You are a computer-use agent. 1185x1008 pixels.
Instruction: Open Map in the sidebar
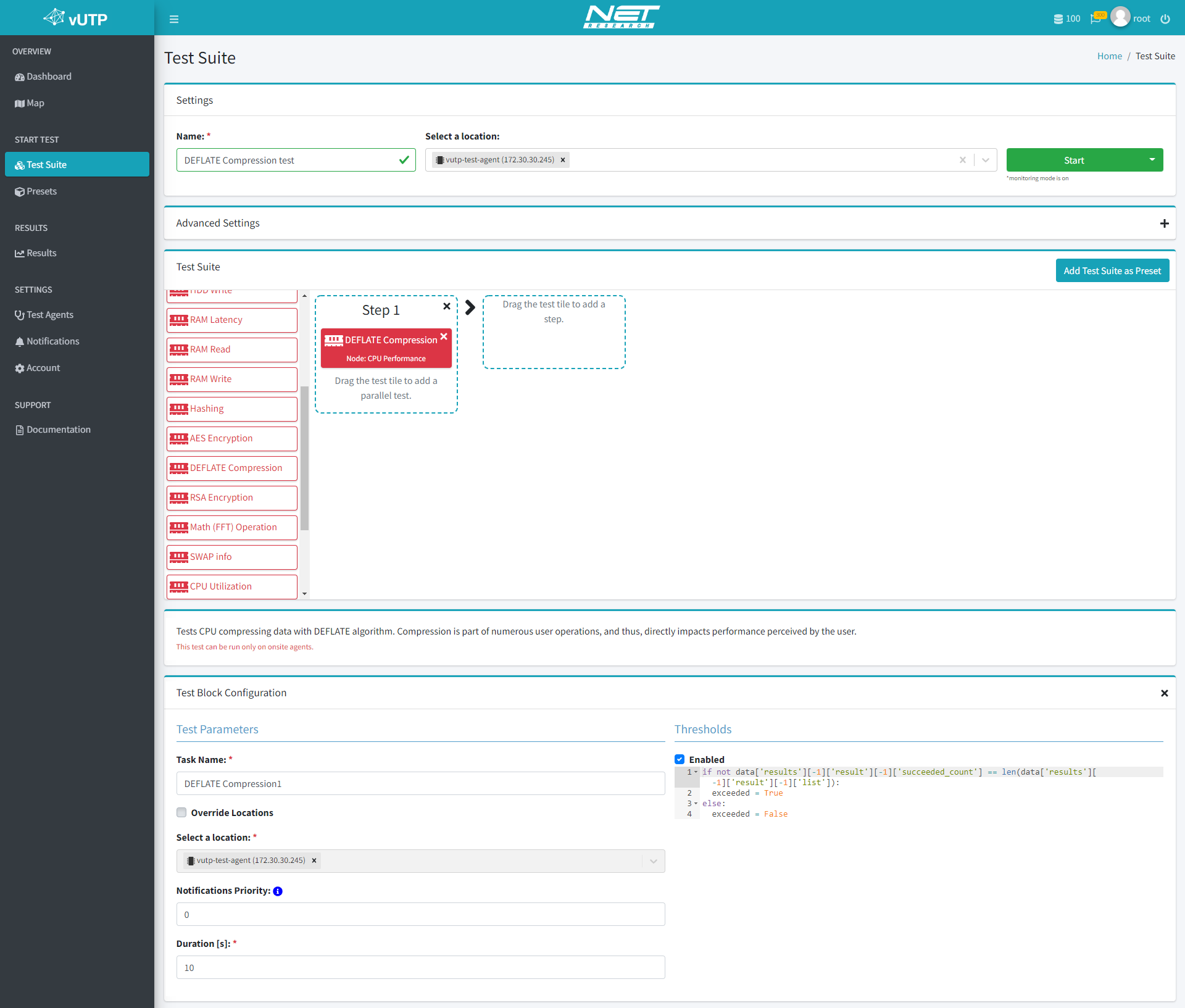(x=77, y=103)
